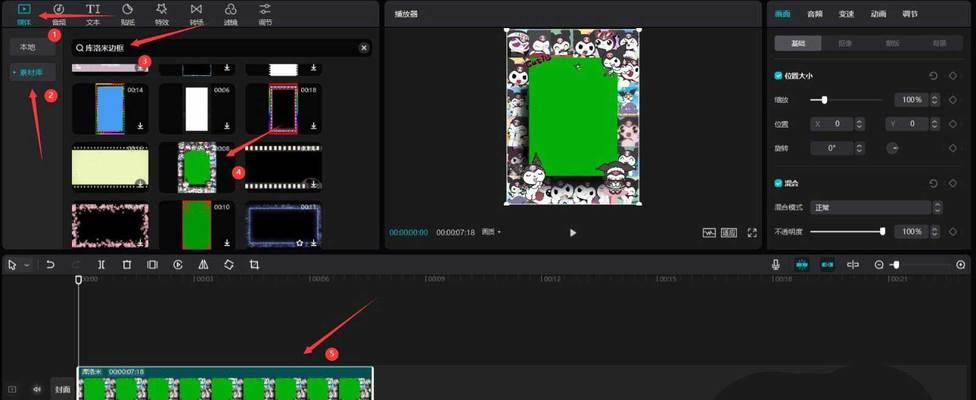976x400 pixels.
Task: Open the Blend mode (正常) dropdown
Action: tap(876, 208)
